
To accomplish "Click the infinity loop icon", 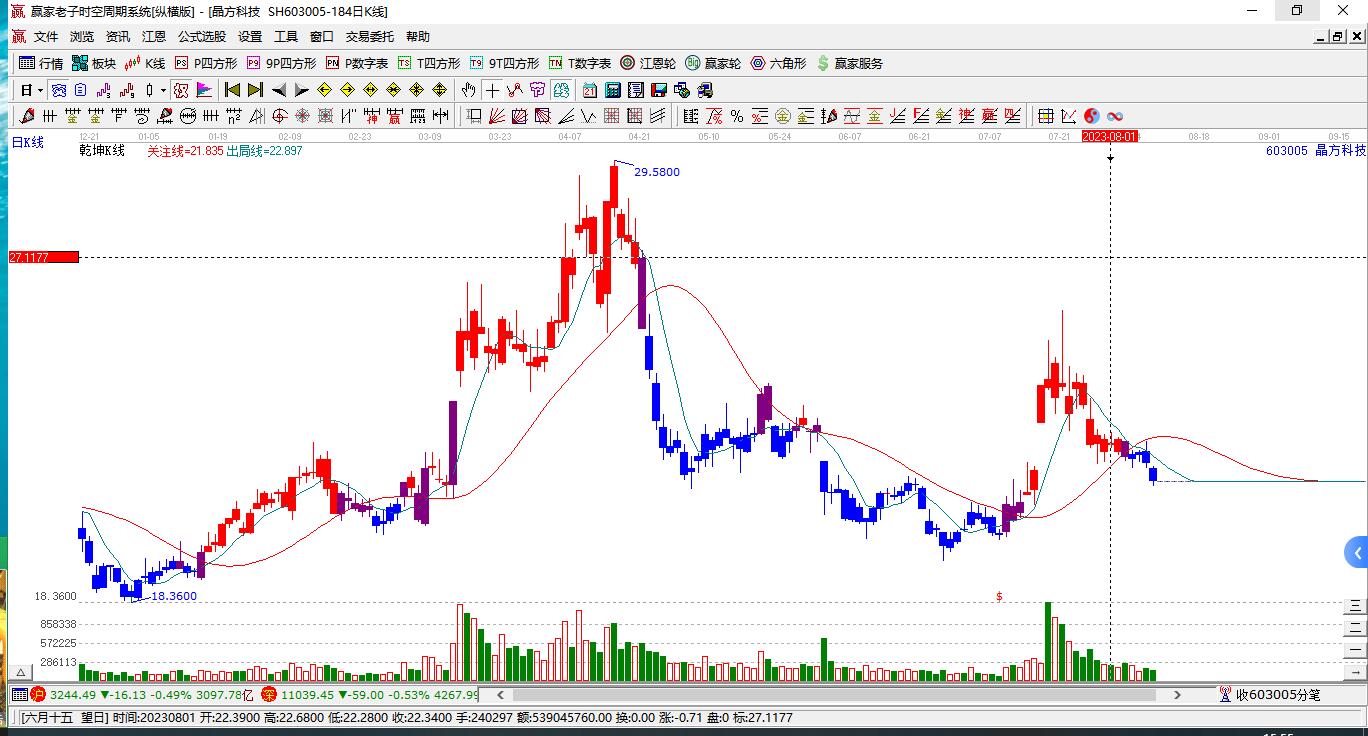I will [x=1115, y=116].
